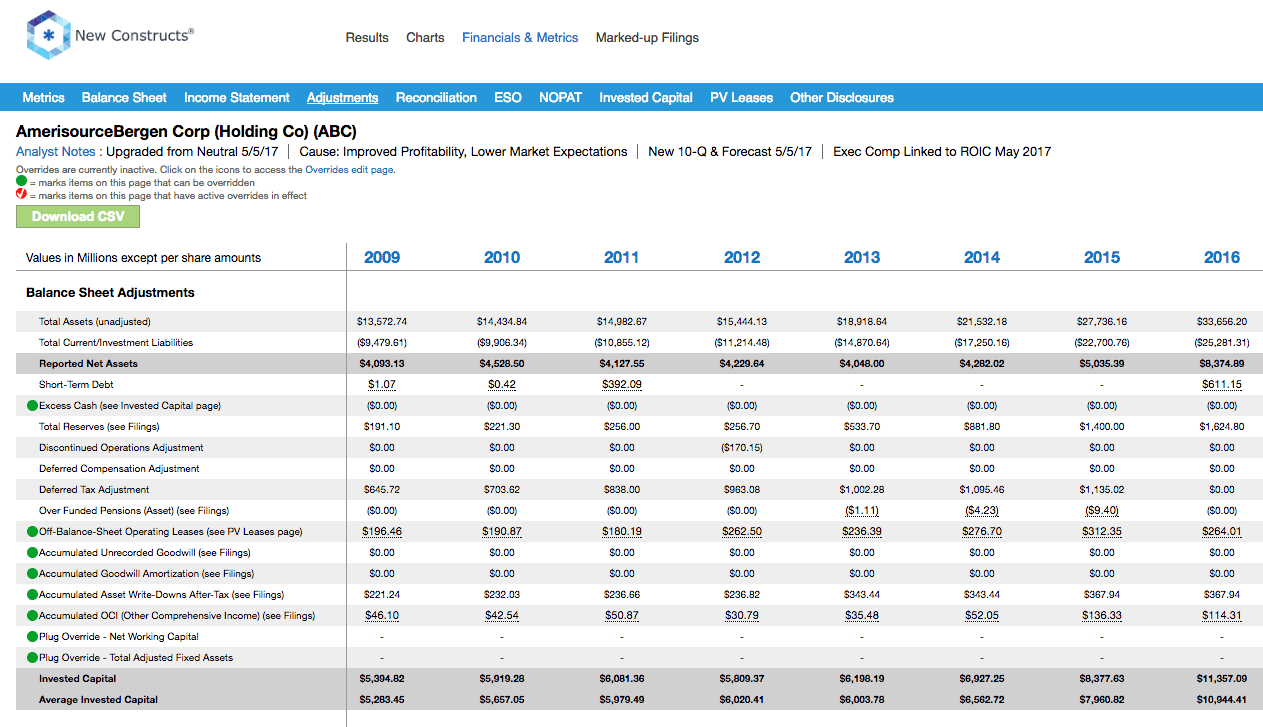Click override dot next to Accumulated Unrecorded Goodwill

click(32, 553)
